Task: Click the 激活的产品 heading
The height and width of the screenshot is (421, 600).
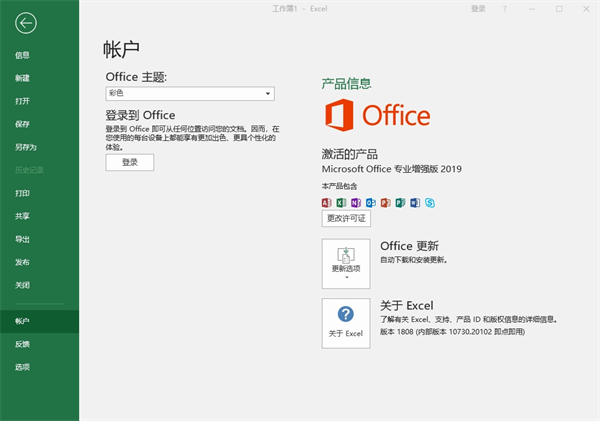Action: (349, 154)
